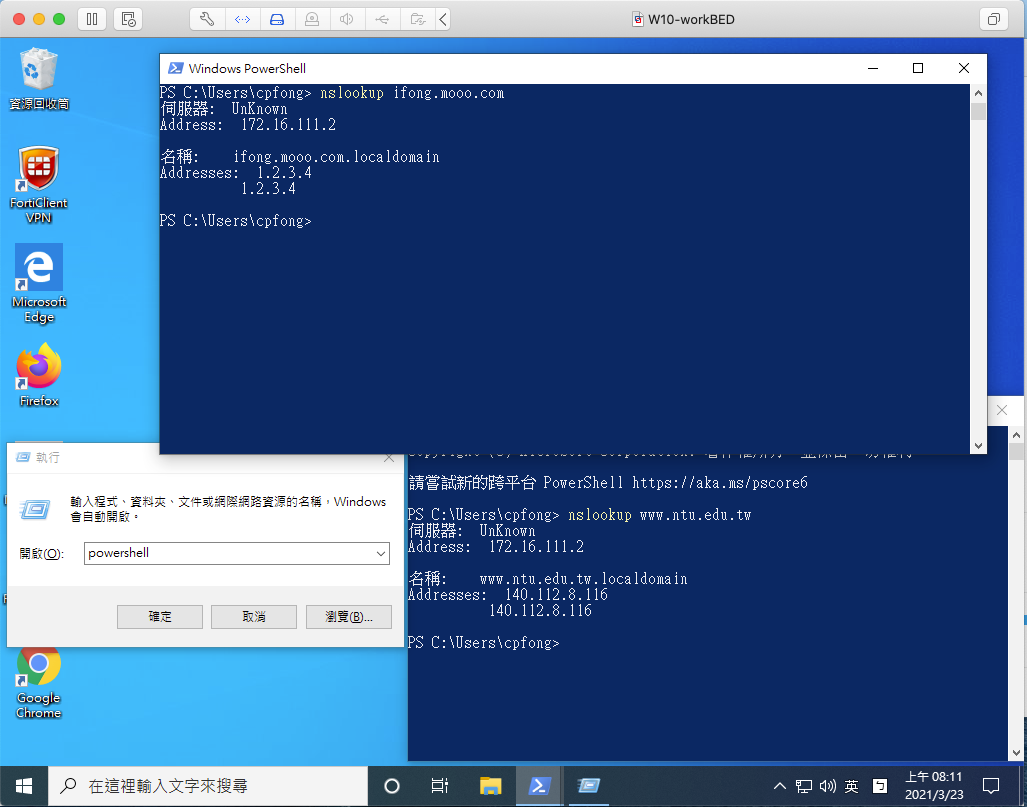Collapse the VM toolbar device arrow
This screenshot has height=807, width=1027.
click(443, 19)
